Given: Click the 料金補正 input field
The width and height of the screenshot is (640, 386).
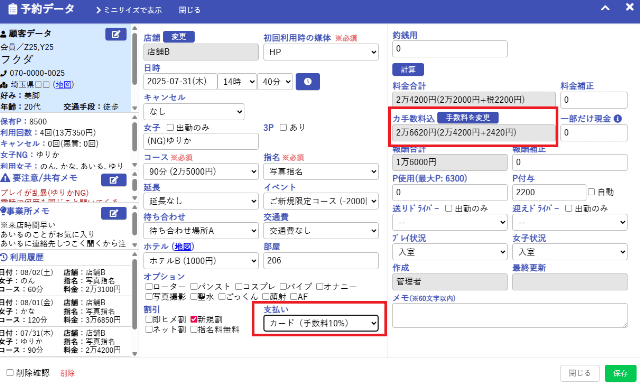Looking at the screenshot, I should (x=594, y=100).
